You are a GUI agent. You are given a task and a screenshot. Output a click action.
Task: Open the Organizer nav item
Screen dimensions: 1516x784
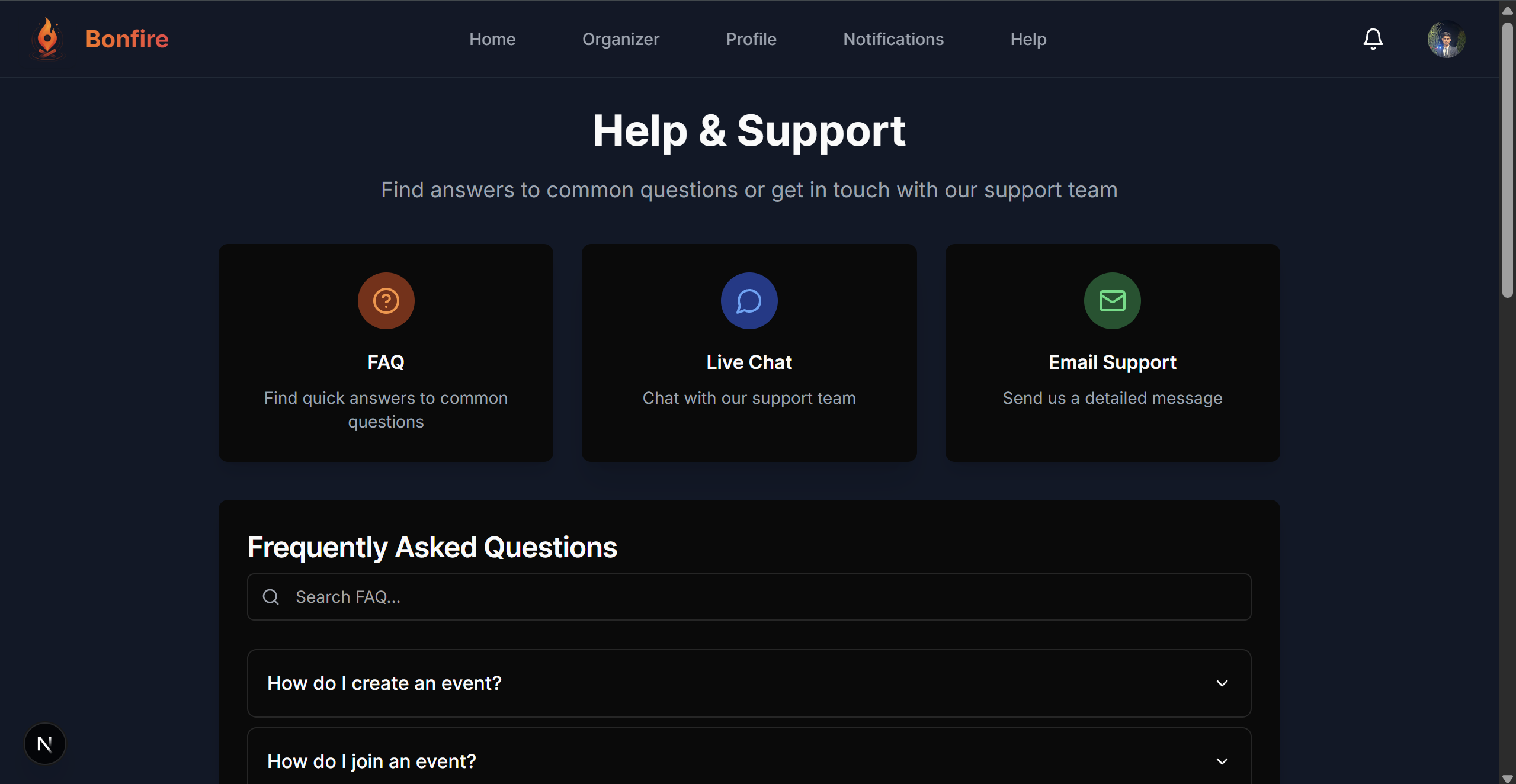(620, 39)
